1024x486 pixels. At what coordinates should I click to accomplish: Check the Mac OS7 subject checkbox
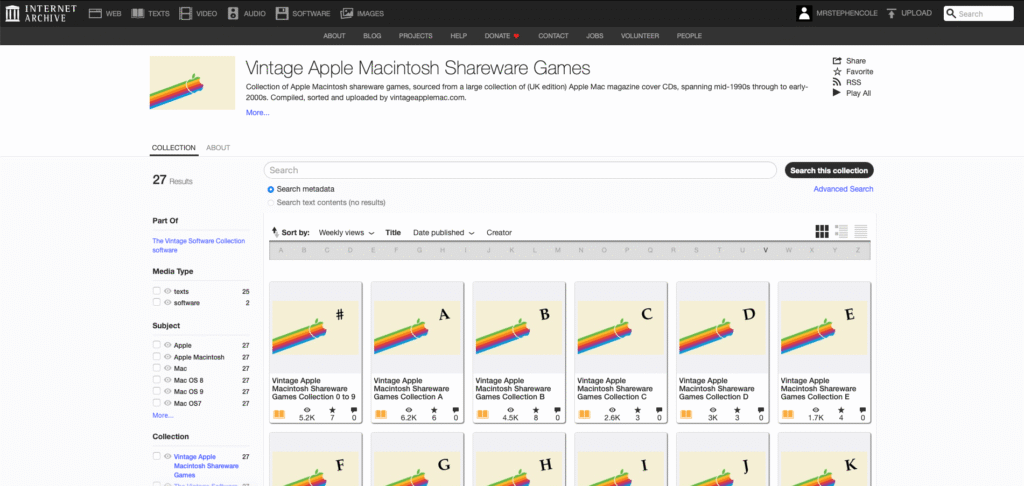pyautogui.click(x=157, y=403)
